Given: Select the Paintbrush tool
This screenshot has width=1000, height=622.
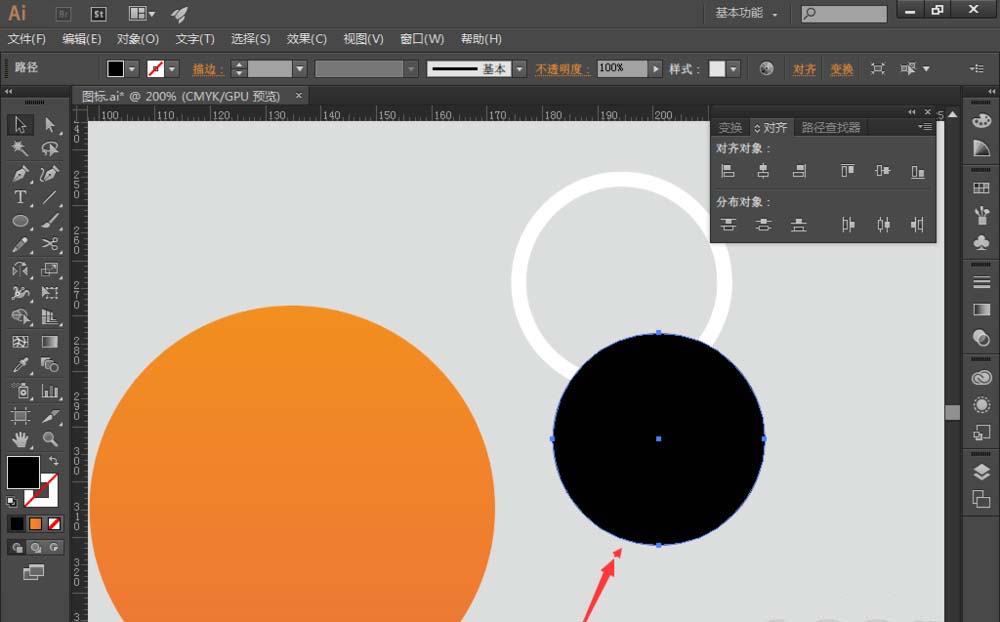Looking at the screenshot, I should click(50, 221).
